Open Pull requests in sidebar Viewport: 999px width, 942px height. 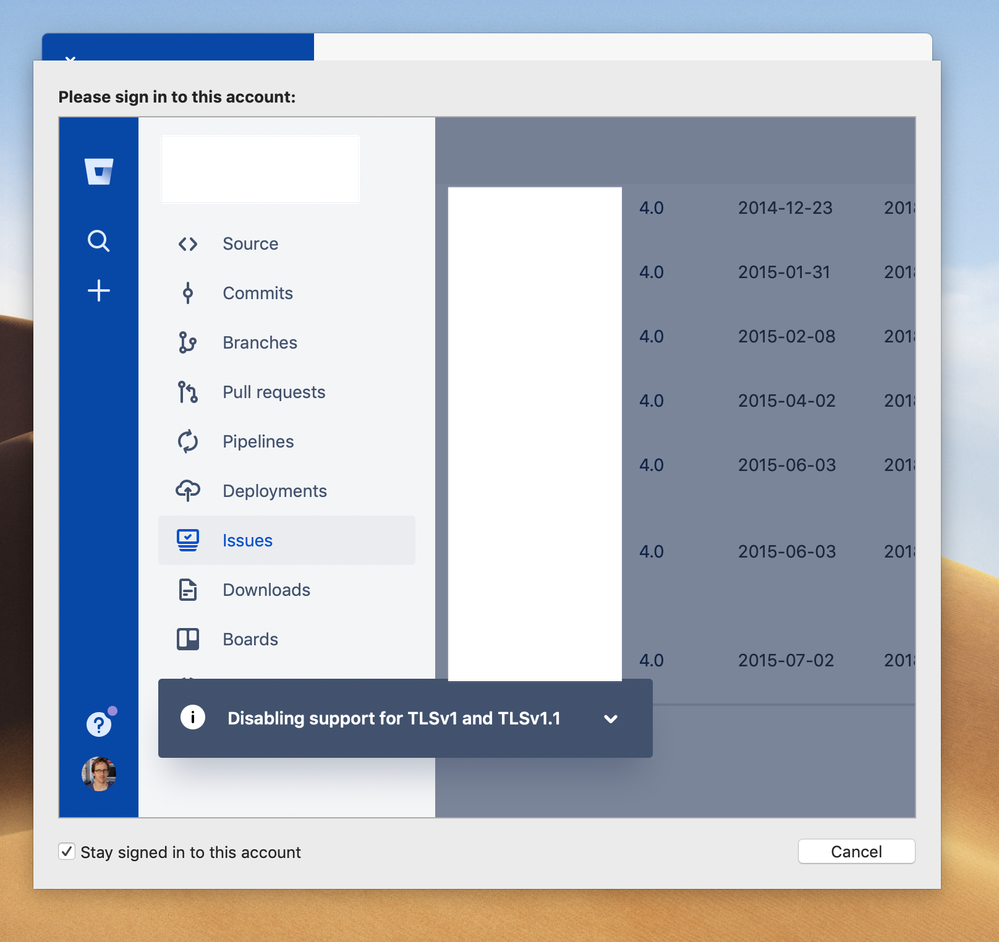[x=287, y=392]
